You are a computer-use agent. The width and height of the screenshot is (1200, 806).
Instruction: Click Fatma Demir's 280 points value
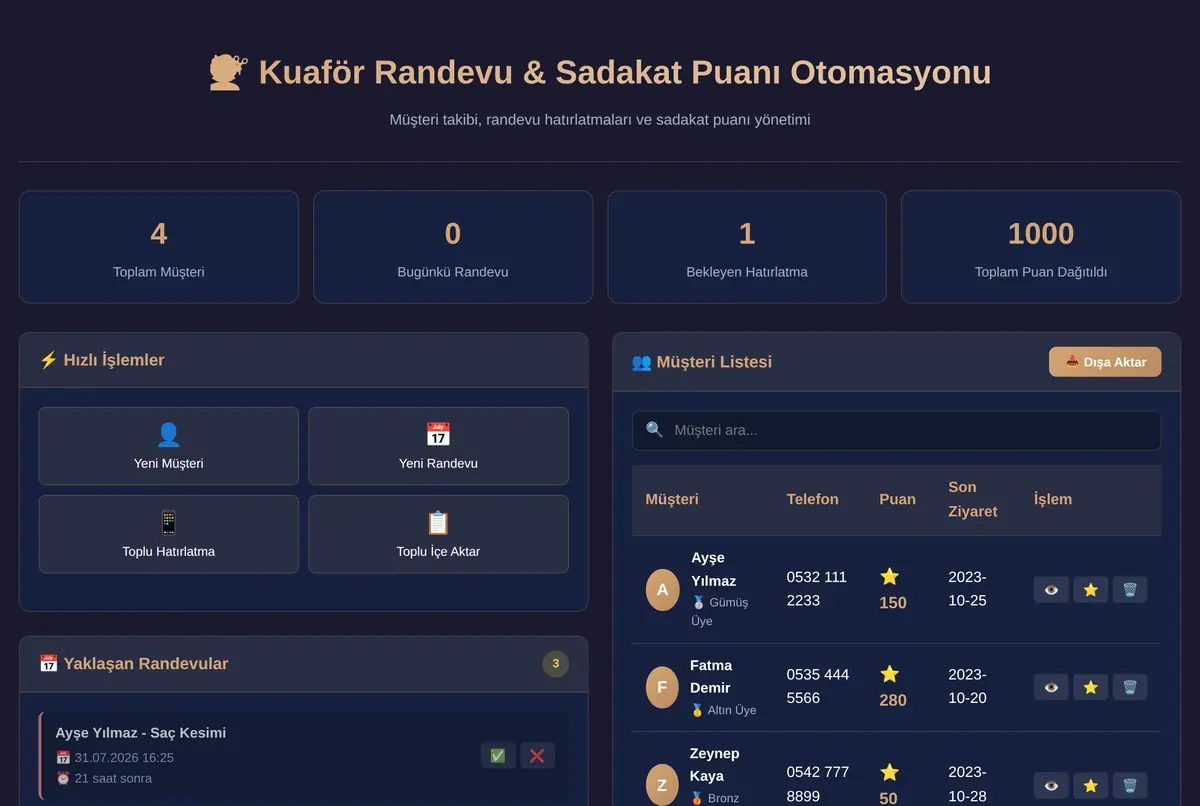click(x=893, y=700)
